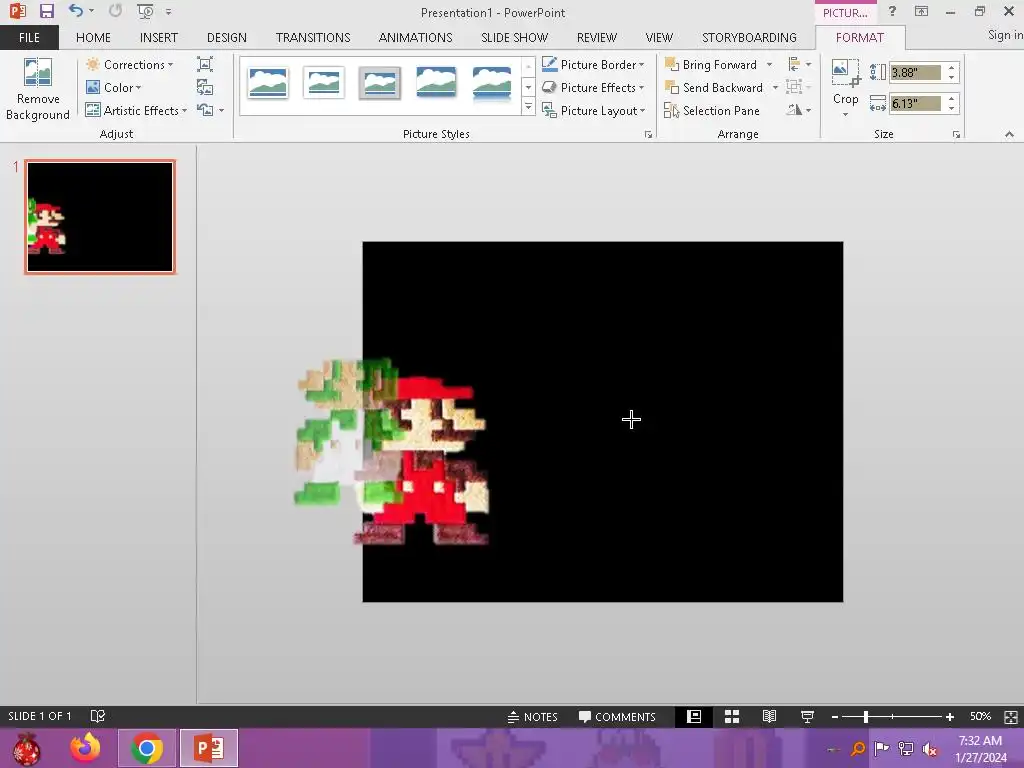
Task: Apply the fifth reflected picture style
Action: (492, 84)
